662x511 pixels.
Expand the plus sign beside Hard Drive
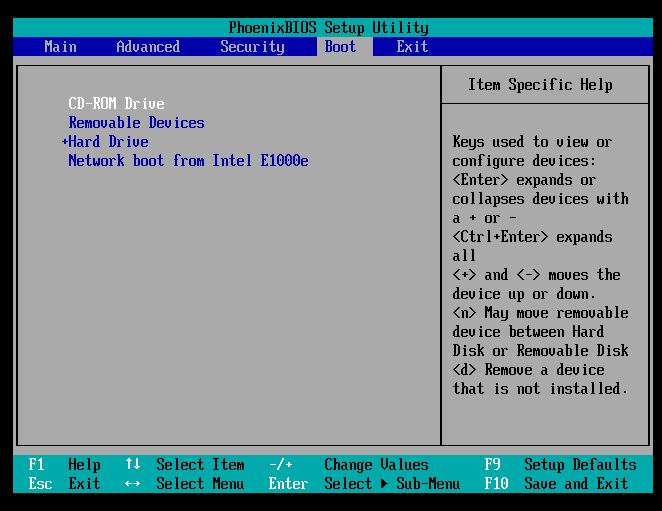click(x=65, y=141)
